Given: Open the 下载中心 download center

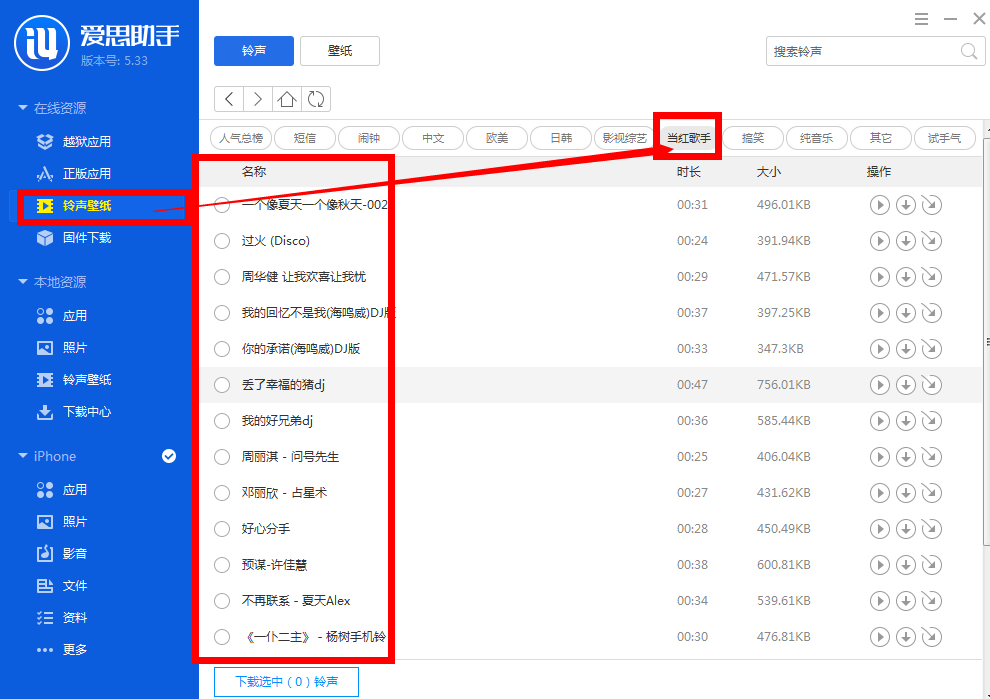Looking at the screenshot, I should pos(77,412).
